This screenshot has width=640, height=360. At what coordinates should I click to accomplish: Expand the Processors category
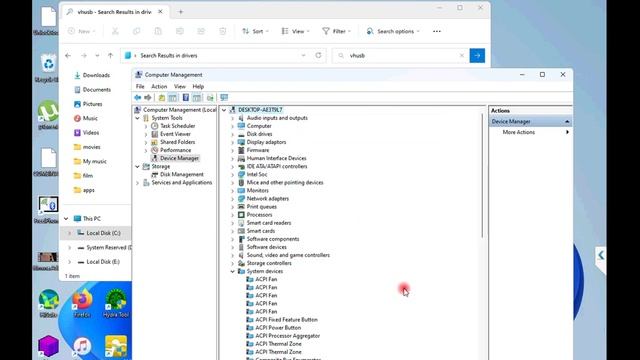pyautogui.click(x=233, y=215)
